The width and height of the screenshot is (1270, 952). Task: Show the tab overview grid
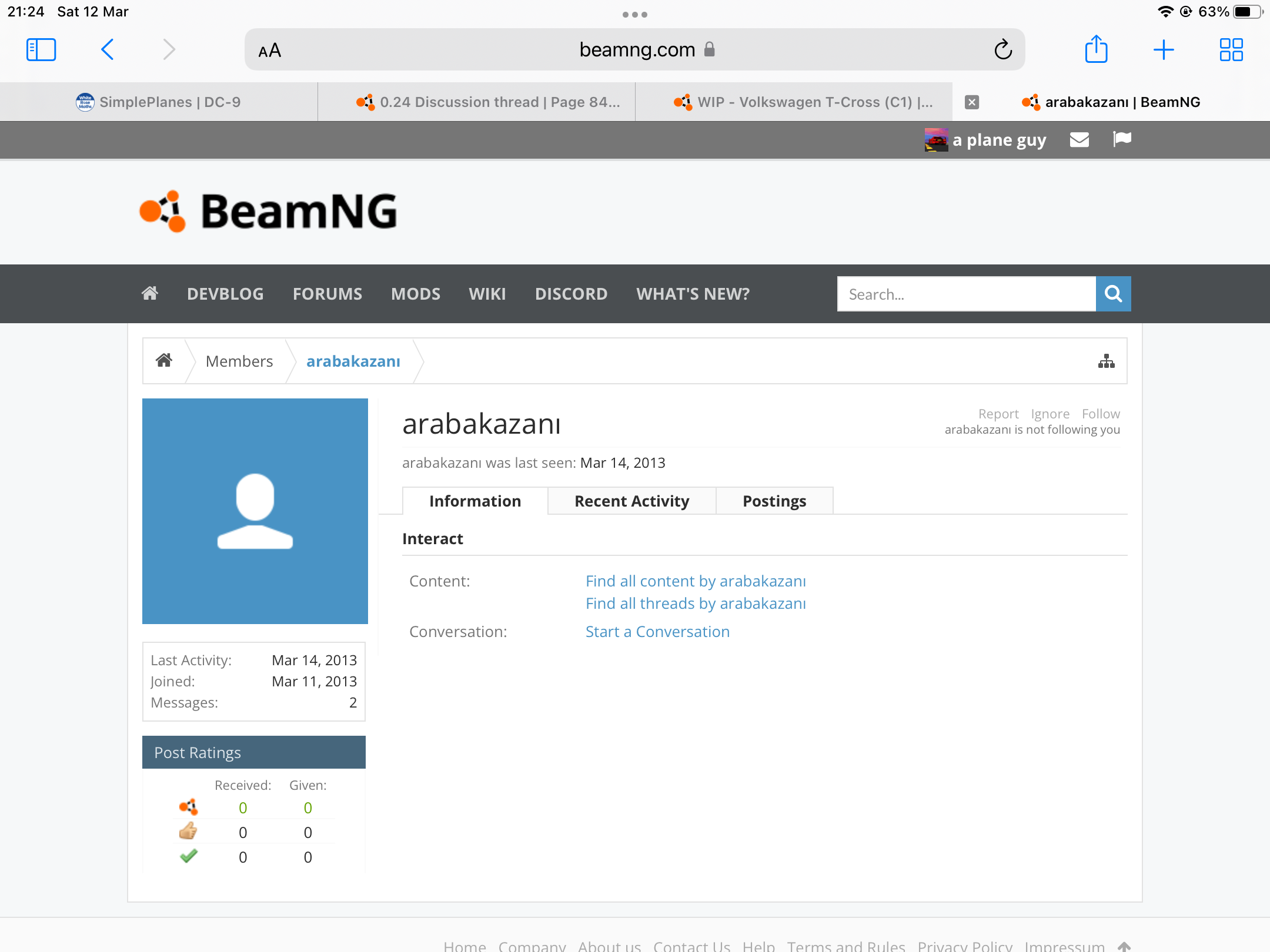[1231, 50]
